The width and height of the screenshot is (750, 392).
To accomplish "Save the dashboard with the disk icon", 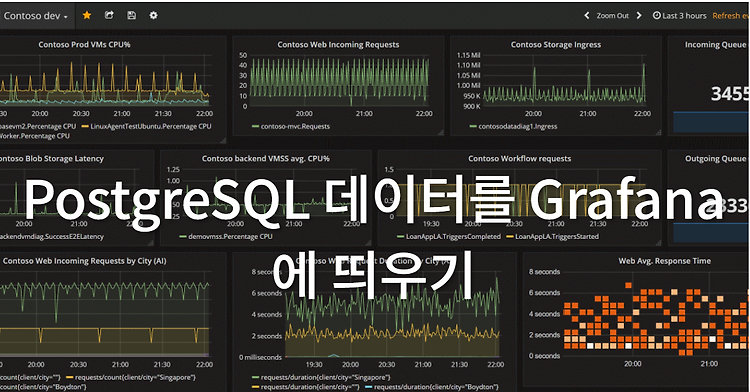I will pos(132,15).
